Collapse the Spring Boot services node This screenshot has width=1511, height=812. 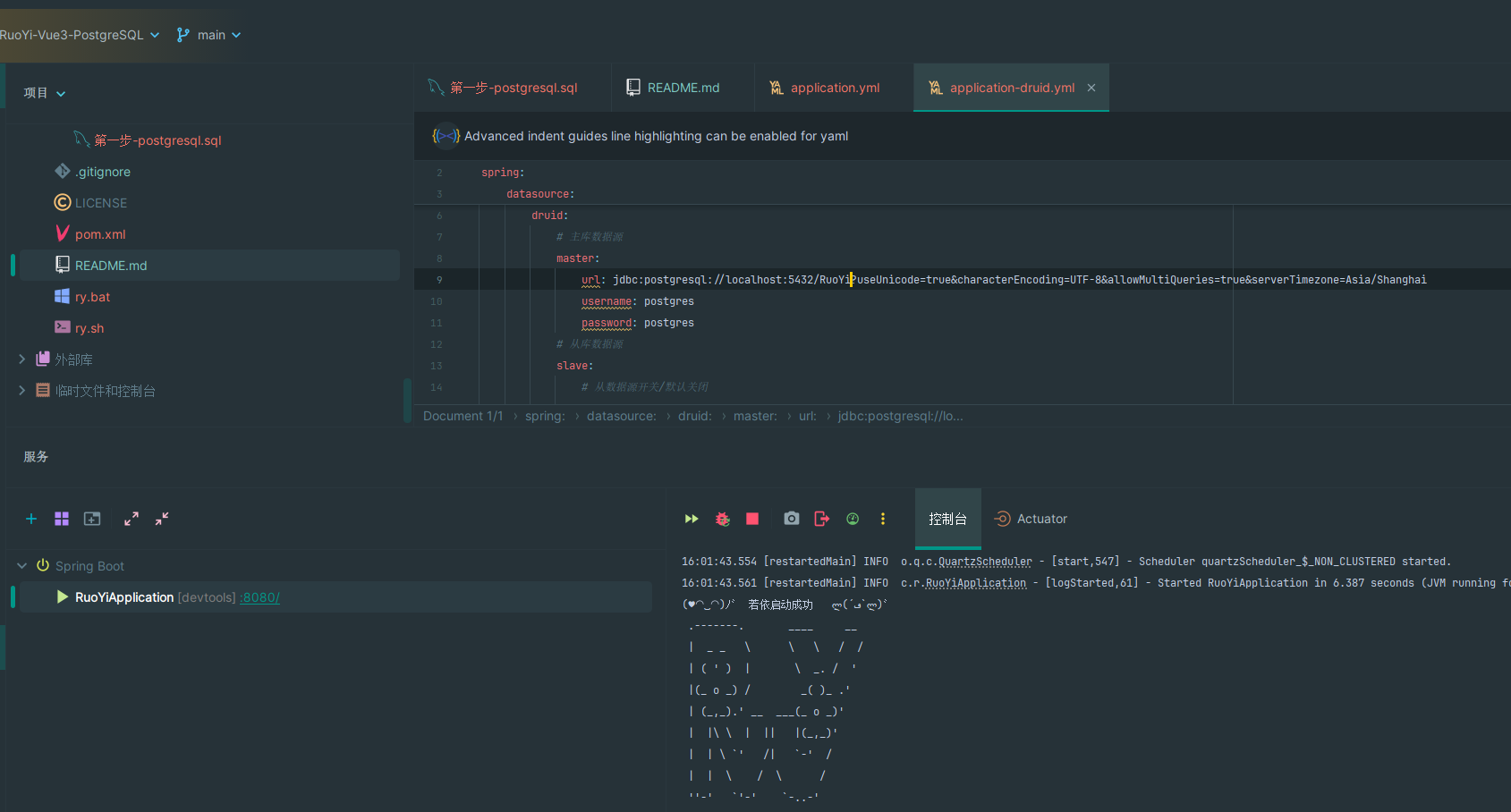pos(22,566)
